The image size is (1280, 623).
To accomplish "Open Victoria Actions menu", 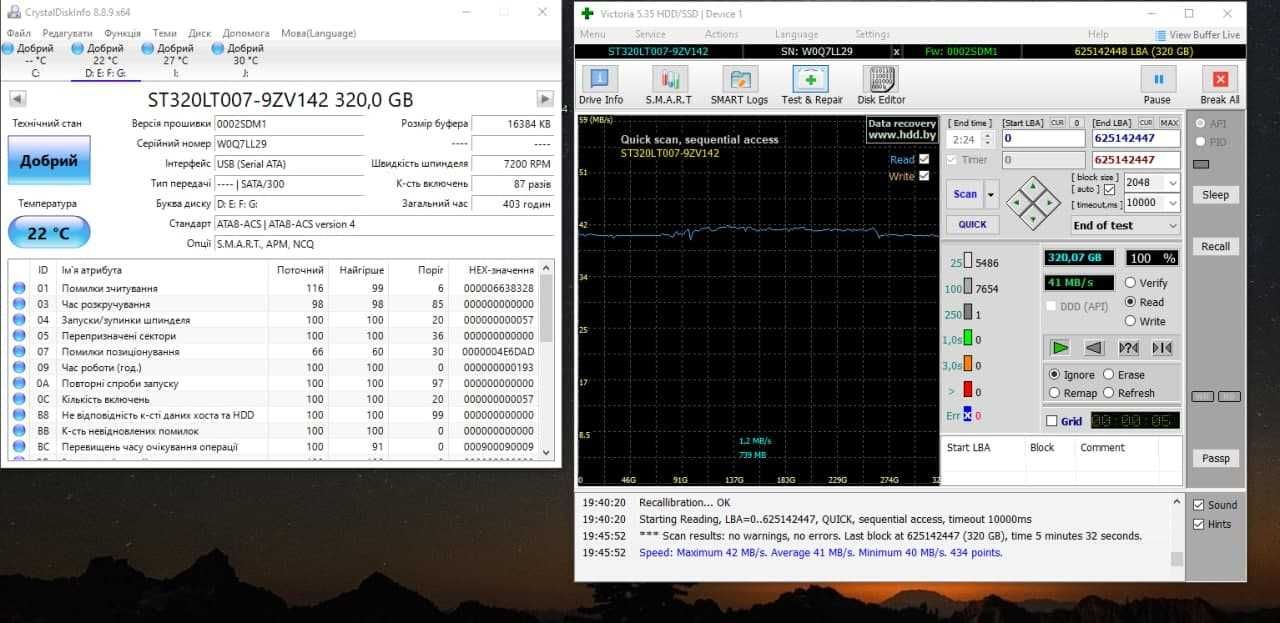I will (x=721, y=34).
